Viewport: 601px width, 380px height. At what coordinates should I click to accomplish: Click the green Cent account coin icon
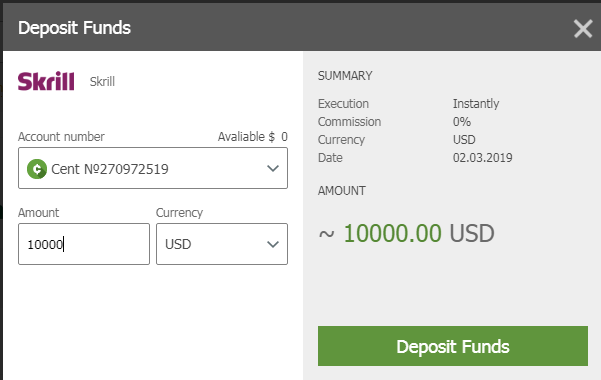coord(37,169)
